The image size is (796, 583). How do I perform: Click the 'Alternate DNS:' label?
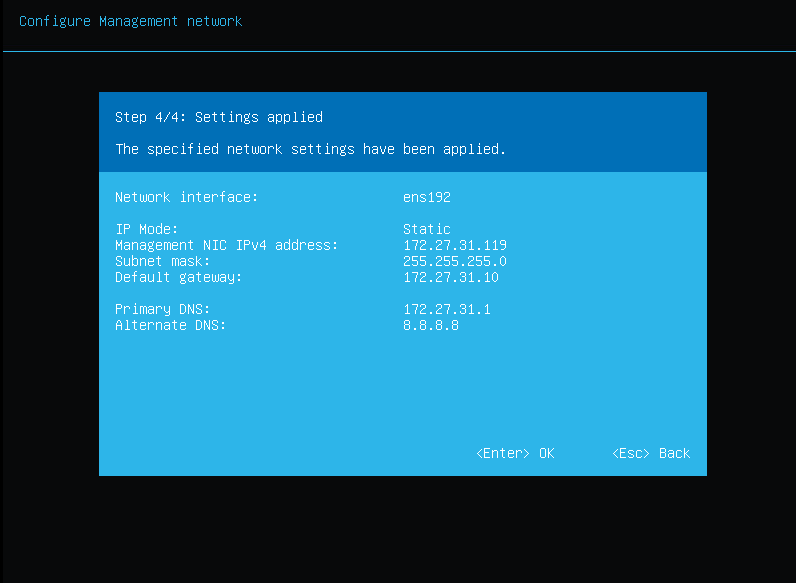(x=171, y=325)
